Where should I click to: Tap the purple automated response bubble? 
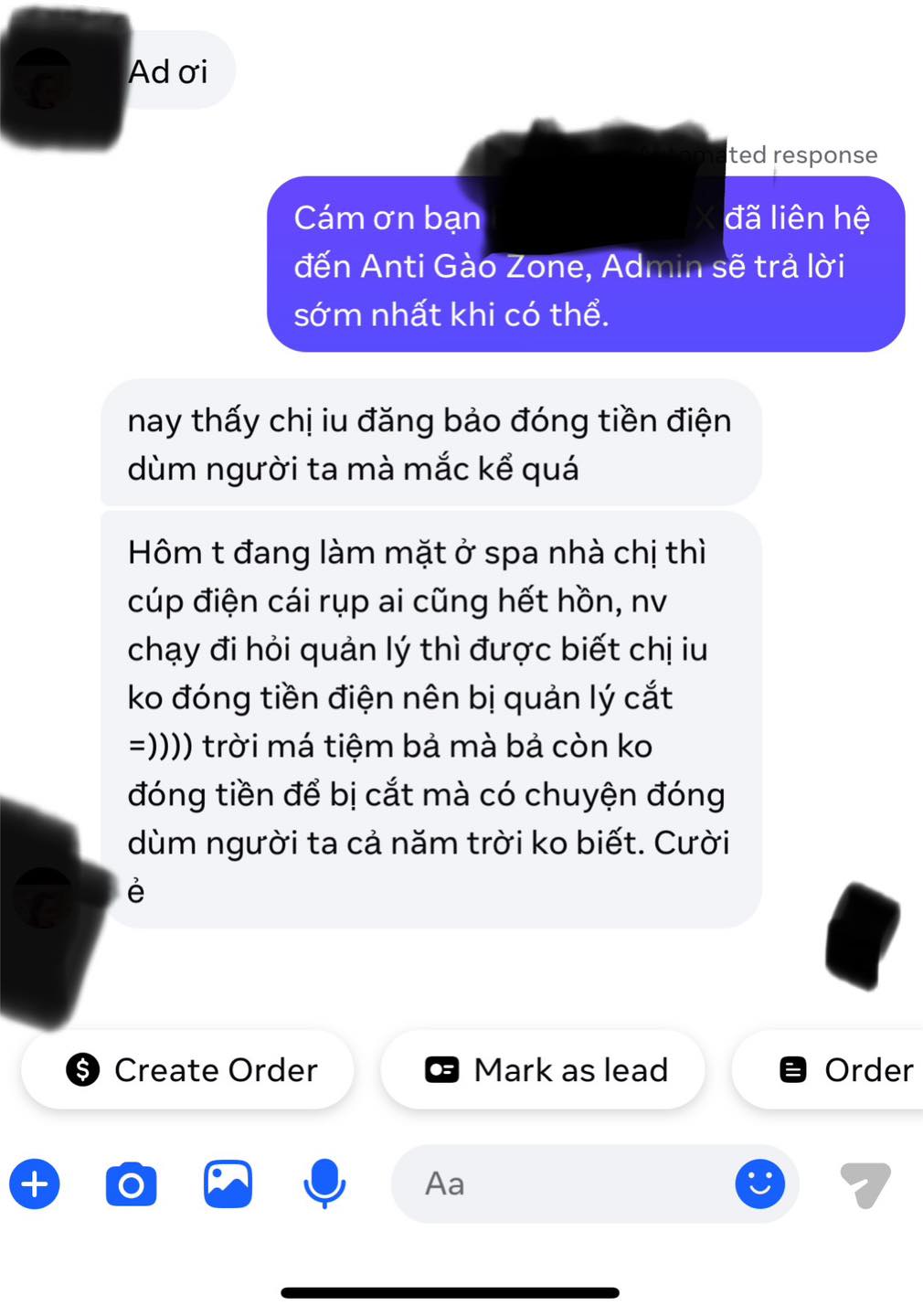pos(586,264)
